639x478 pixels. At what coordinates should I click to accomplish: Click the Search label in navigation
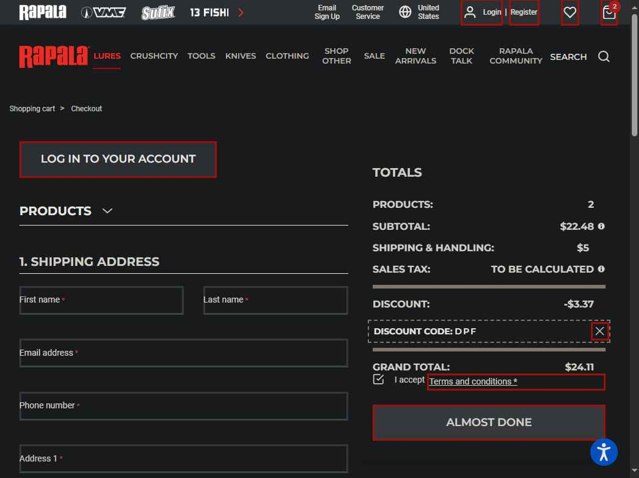click(568, 57)
